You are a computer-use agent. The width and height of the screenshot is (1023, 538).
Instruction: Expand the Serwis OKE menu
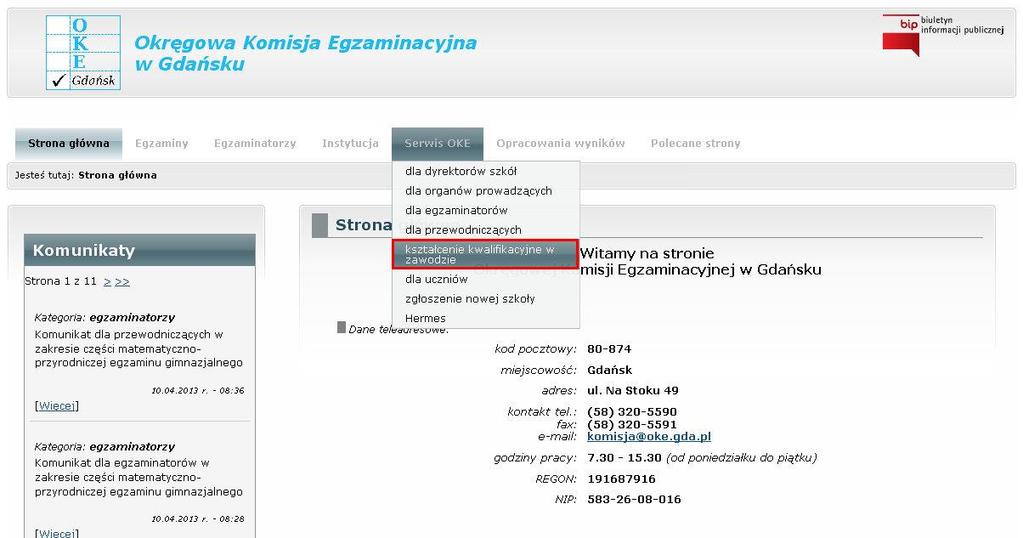(x=437, y=143)
